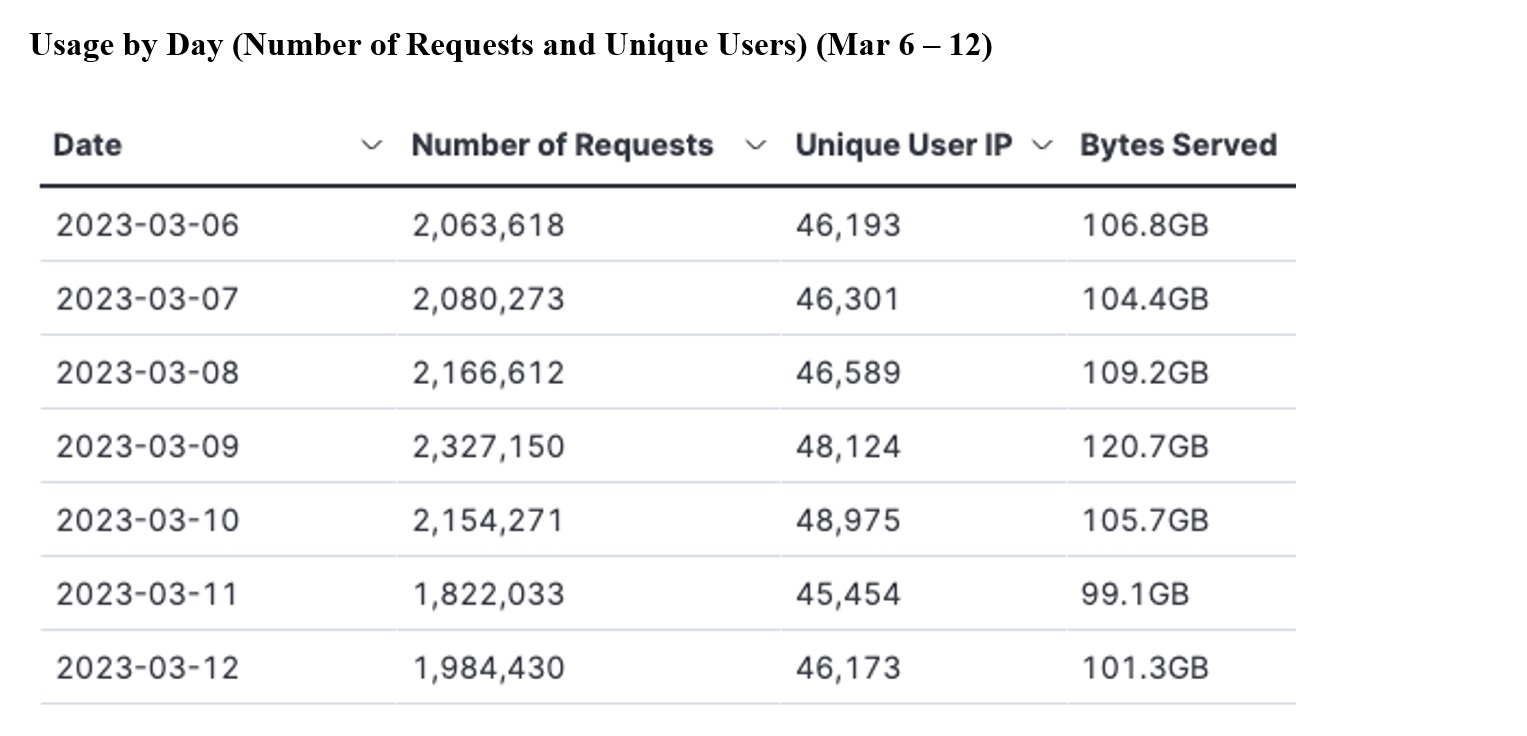Image resolution: width=1527 pixels, height=736 pixels.
Task: Click the Bytes Served column header
Action: [x=1178, y=145]
